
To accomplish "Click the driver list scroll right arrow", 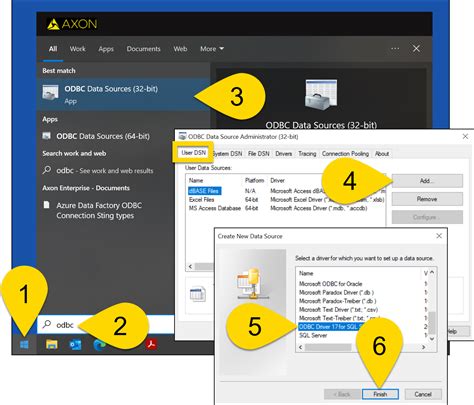I will coord(423,347).
